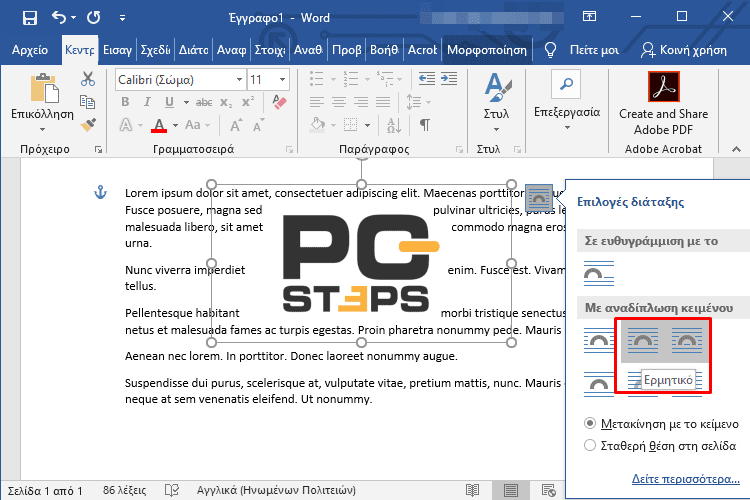Click Κοινή χρήση share button
The image size is (750, 500).
coord(684,50)
